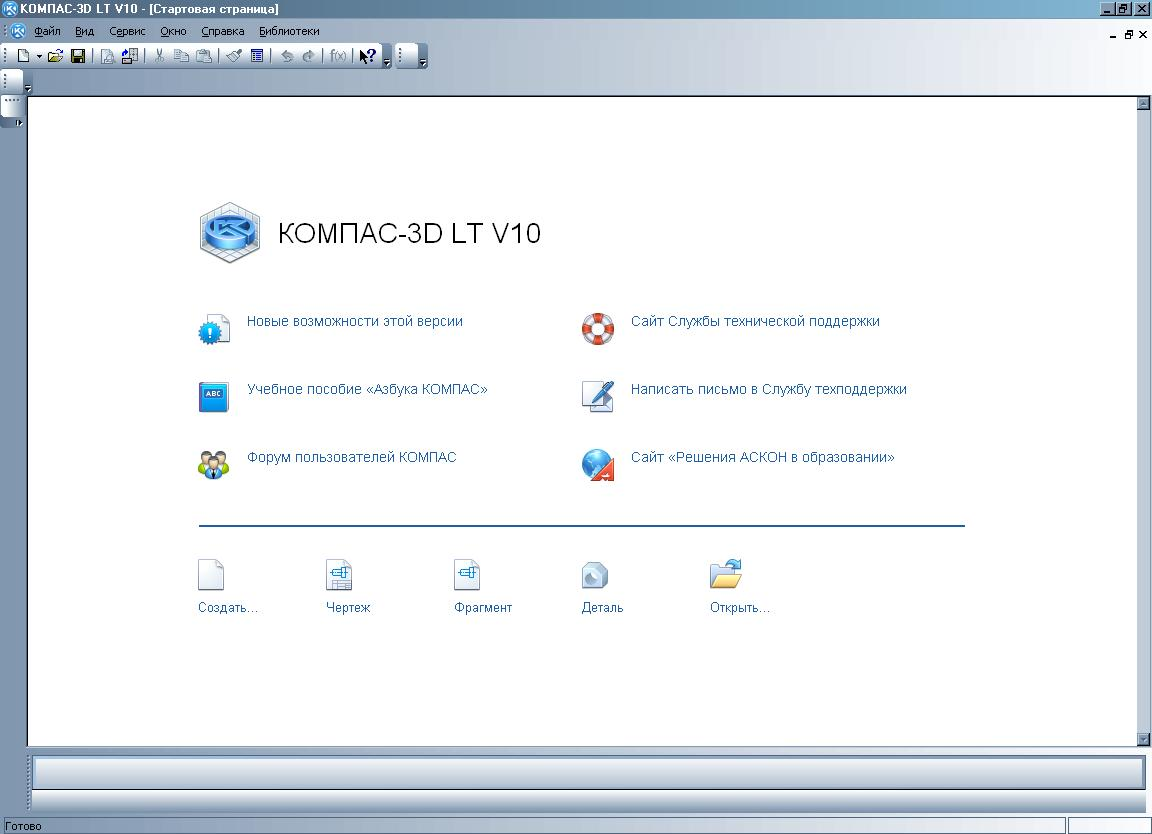The height and width of the screenshot is (834, 1152).
Task: Expand the left side panel arrow
Action: 20,123
